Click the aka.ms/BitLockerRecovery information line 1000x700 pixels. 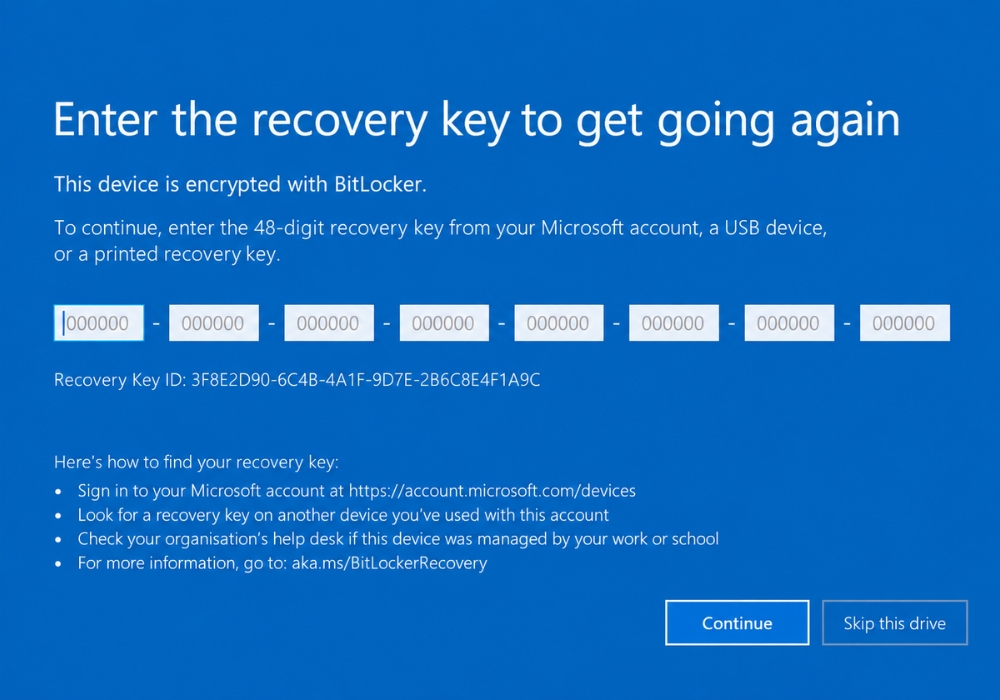pos(283,564)
